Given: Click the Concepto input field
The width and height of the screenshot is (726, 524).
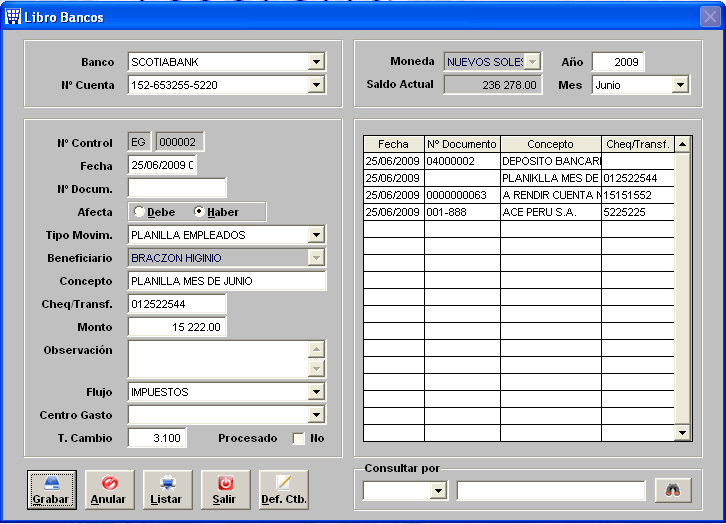Looking at the screenshot, I should click(x=227, y=281).
